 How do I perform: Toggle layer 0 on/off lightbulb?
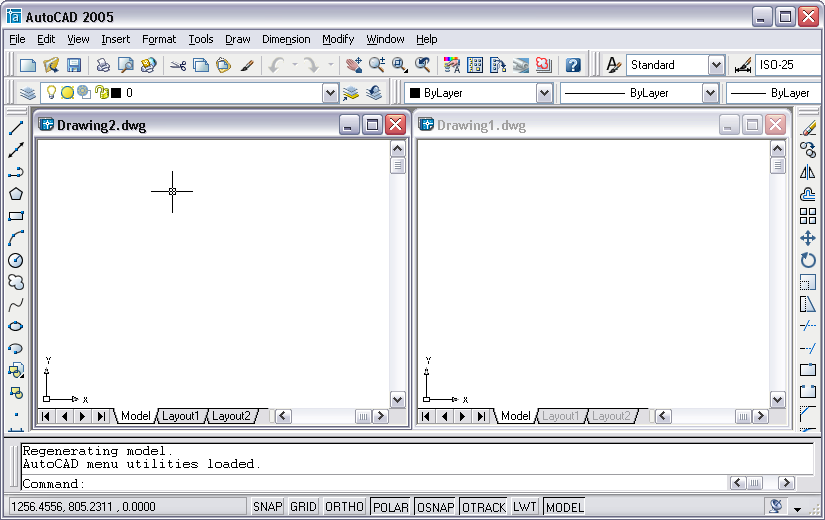(51, 93)
